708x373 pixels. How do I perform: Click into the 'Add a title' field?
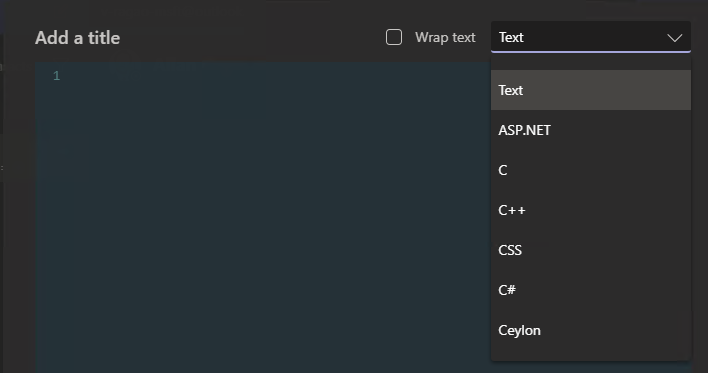[x=78, y=38]
